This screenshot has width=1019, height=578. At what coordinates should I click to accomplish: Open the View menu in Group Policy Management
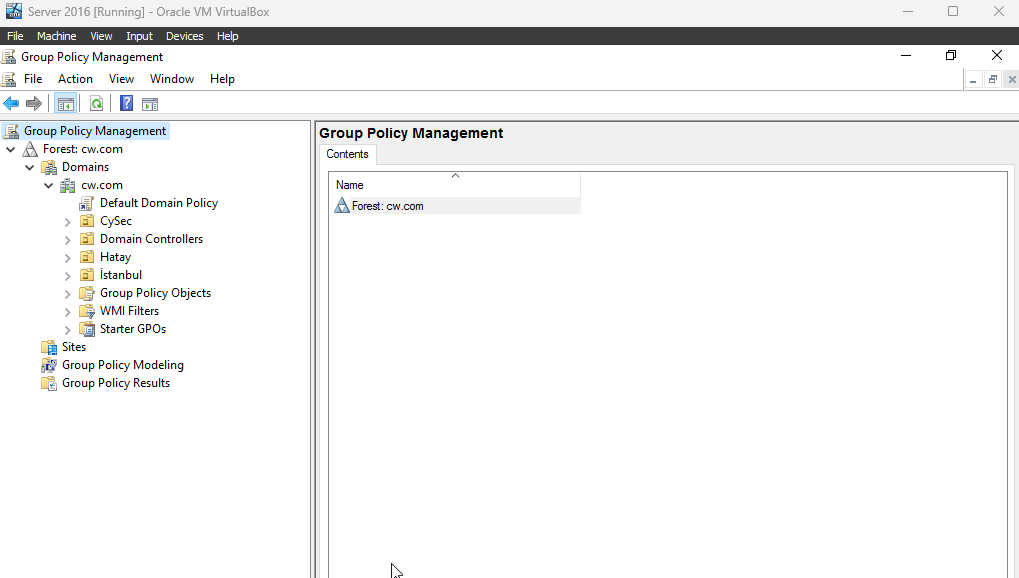point(122,79)
